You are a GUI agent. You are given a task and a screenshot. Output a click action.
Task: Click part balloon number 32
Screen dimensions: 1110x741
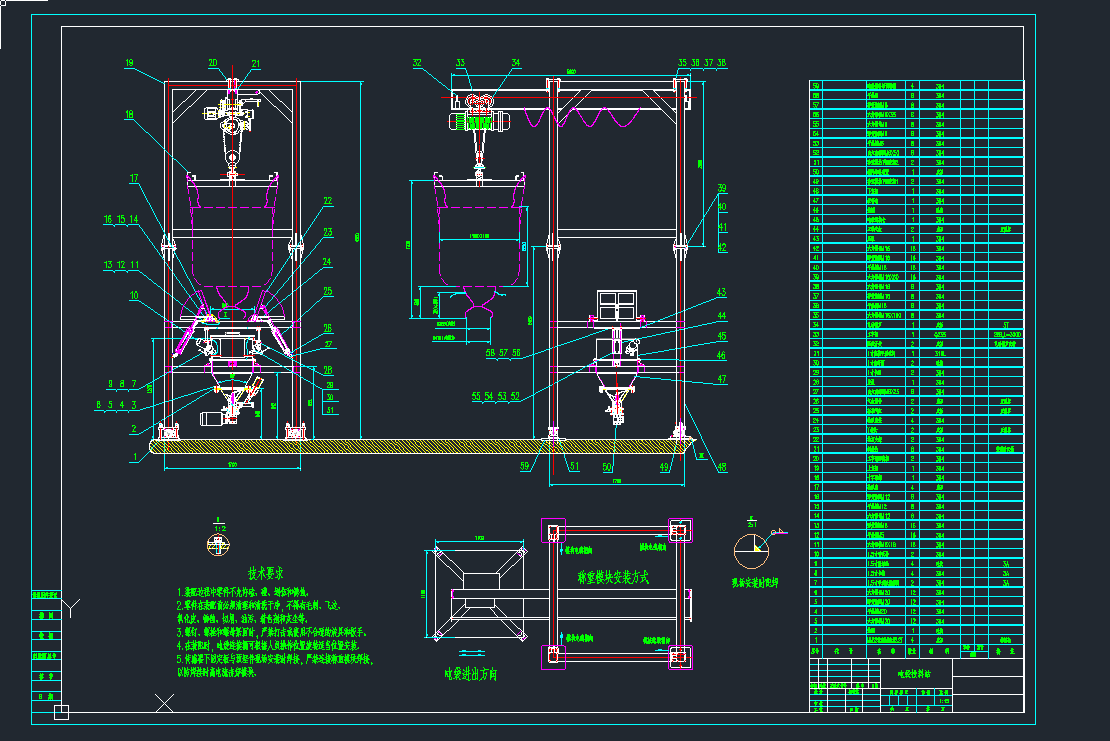[x=417, y=63]
